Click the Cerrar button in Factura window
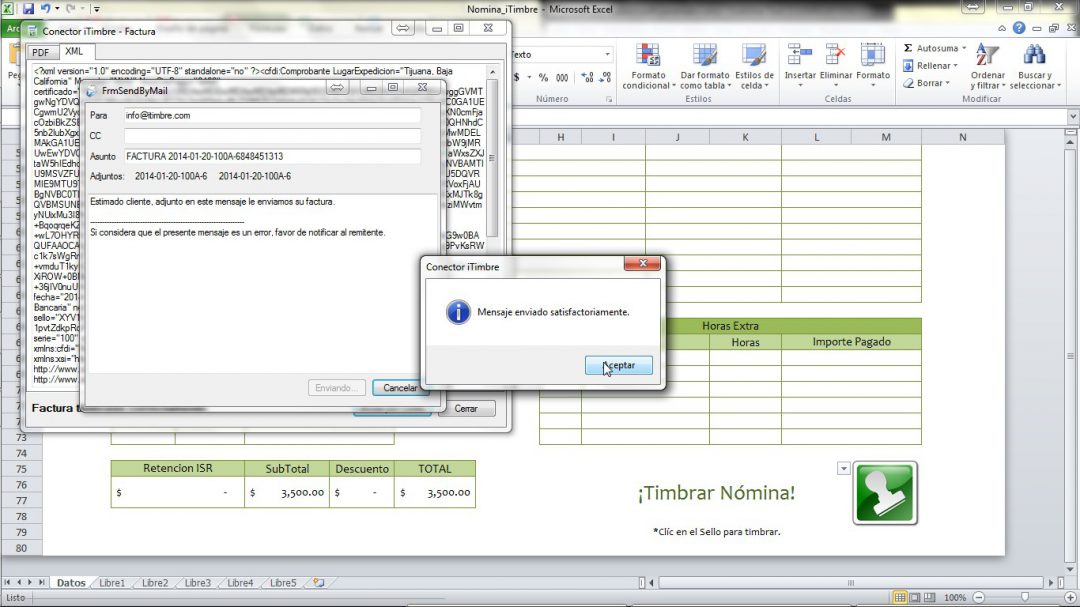 [466, 408]
